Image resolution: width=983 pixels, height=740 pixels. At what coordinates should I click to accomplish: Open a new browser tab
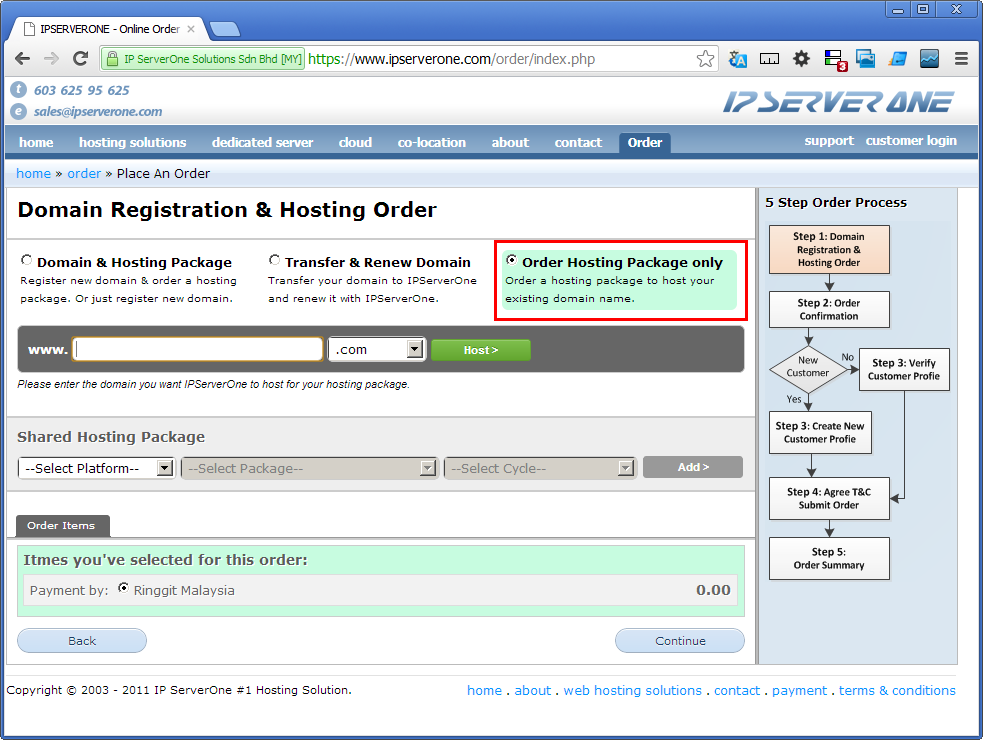(224, 29)
